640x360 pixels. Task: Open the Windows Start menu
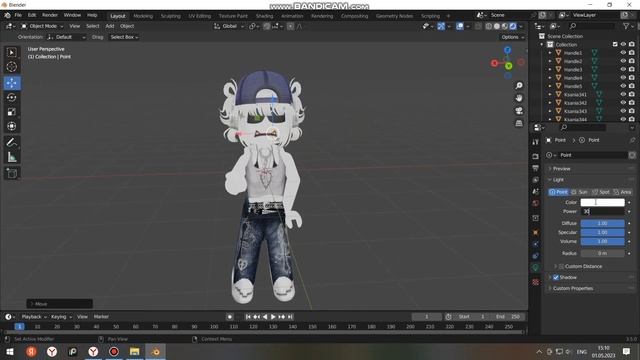click(x=10, y=351)
